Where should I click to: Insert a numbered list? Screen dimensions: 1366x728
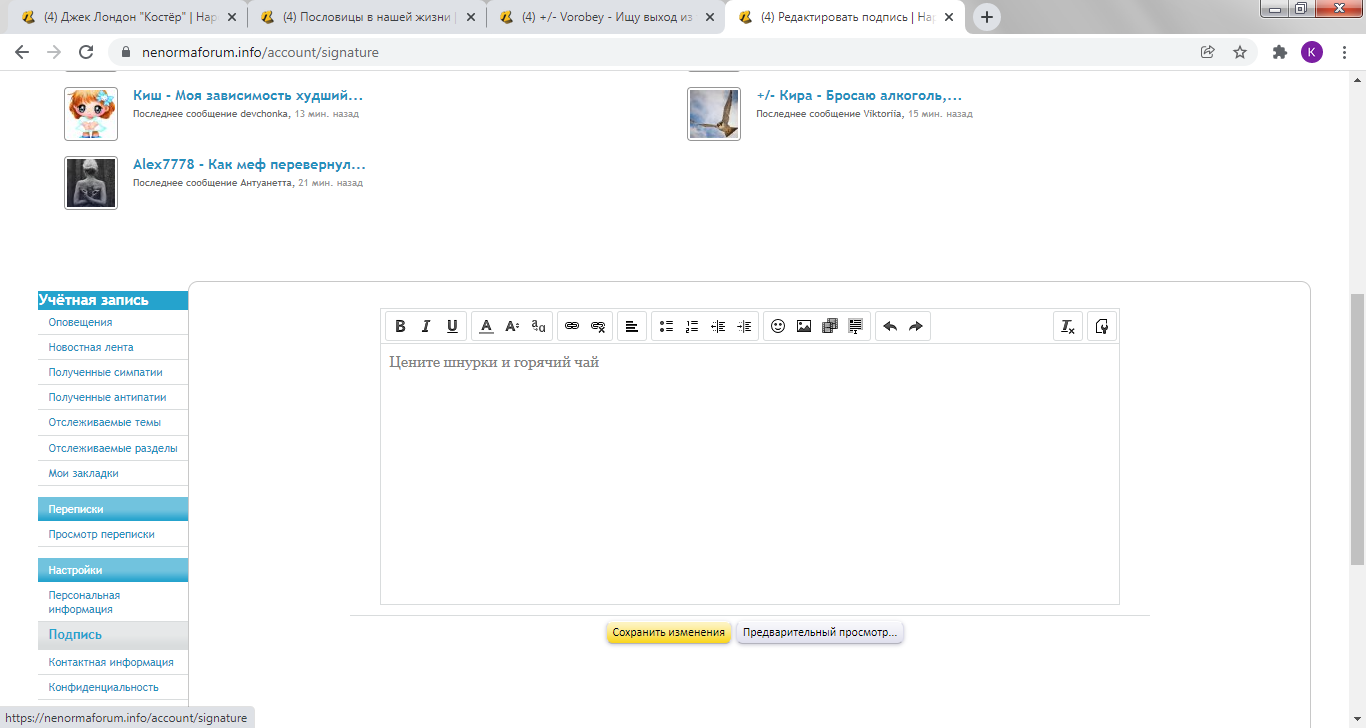click(x=692, y=326)
